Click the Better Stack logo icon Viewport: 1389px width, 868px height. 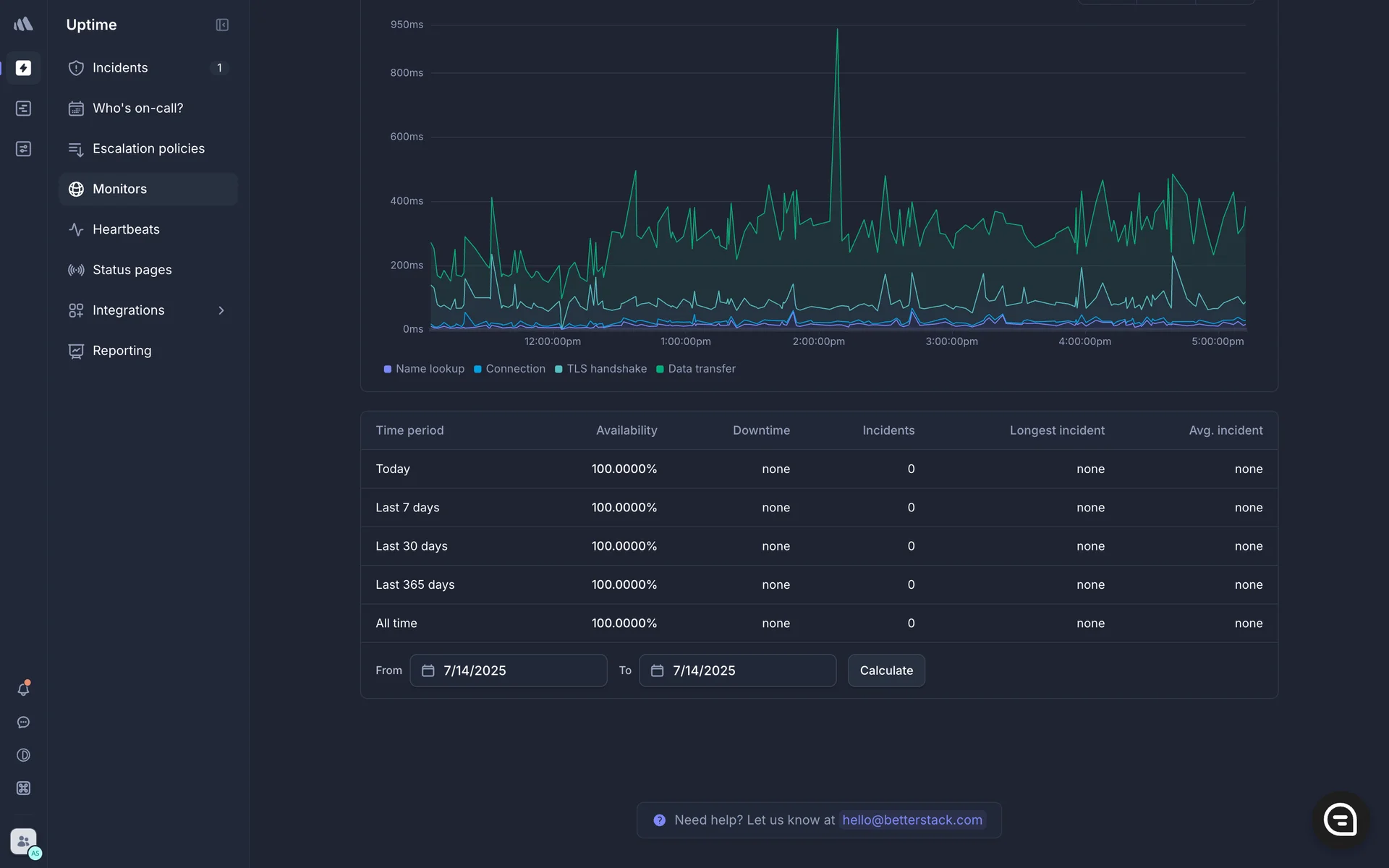pos(23,24)
